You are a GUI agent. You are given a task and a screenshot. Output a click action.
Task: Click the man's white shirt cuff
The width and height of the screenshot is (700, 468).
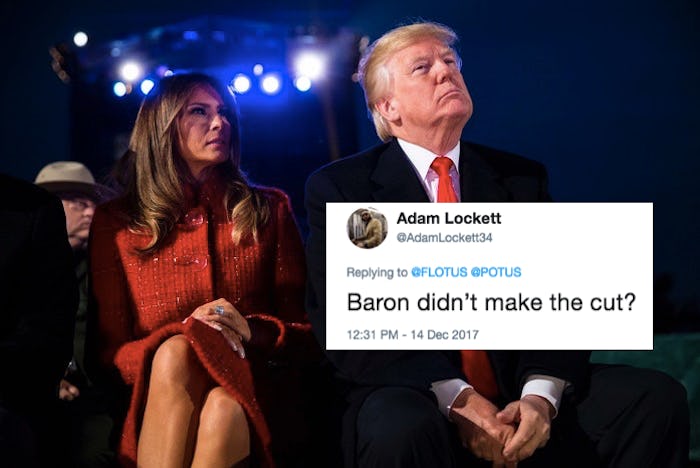click(542, 389)
